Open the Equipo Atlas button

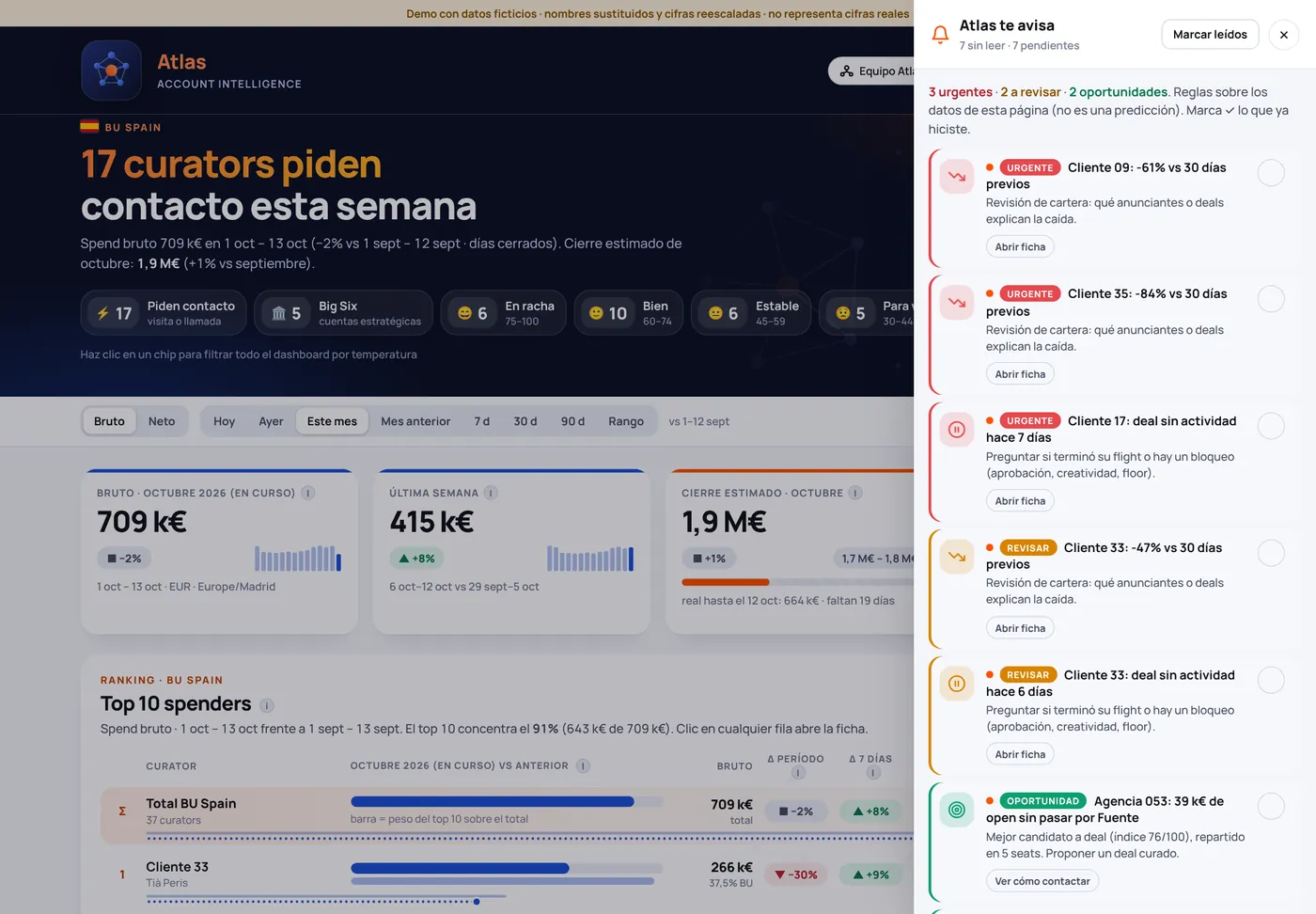(872, 71)
